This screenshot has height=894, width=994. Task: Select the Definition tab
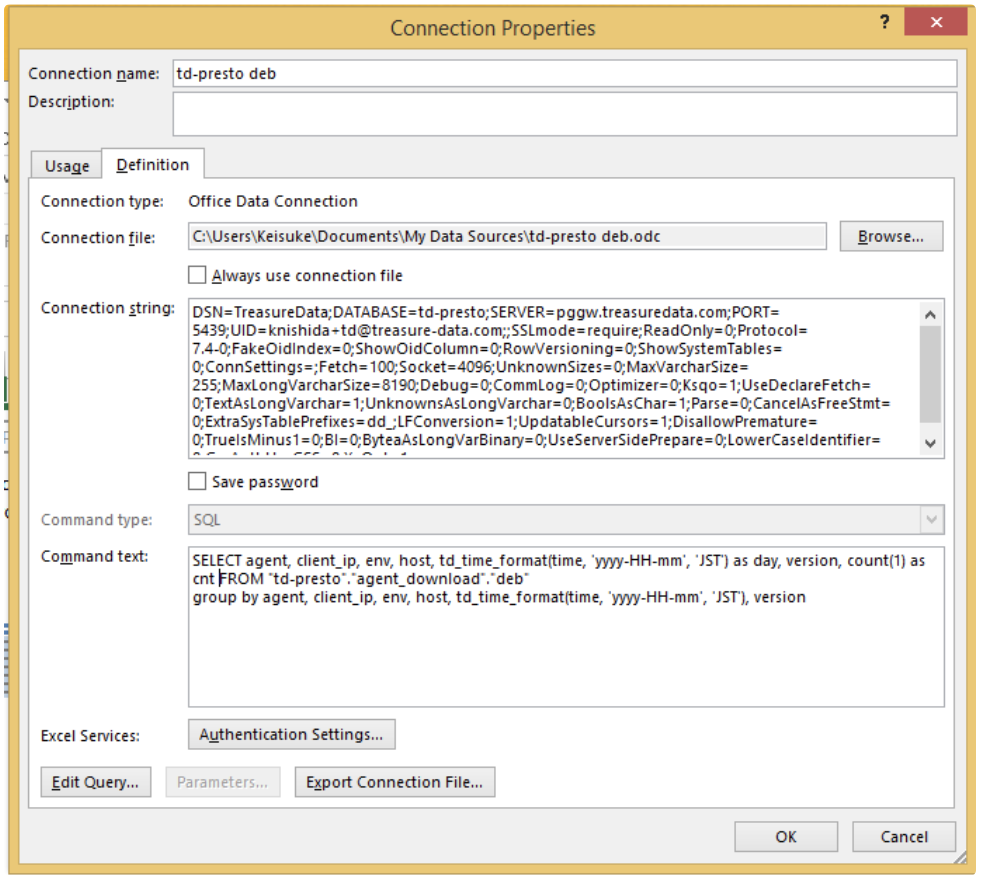point(152,165)
